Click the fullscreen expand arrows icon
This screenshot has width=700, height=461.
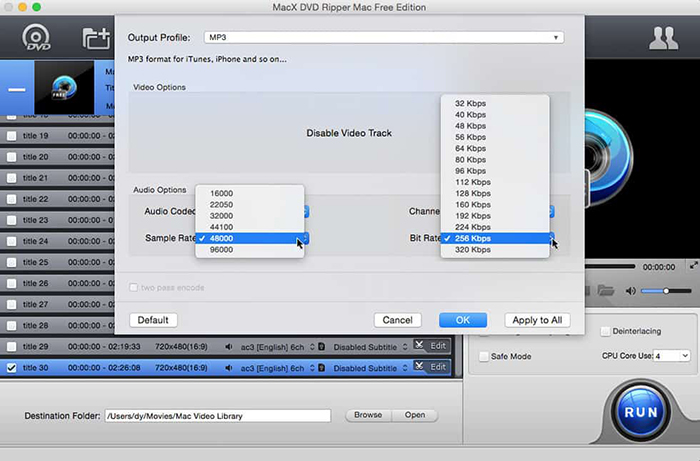click(693, 266)
